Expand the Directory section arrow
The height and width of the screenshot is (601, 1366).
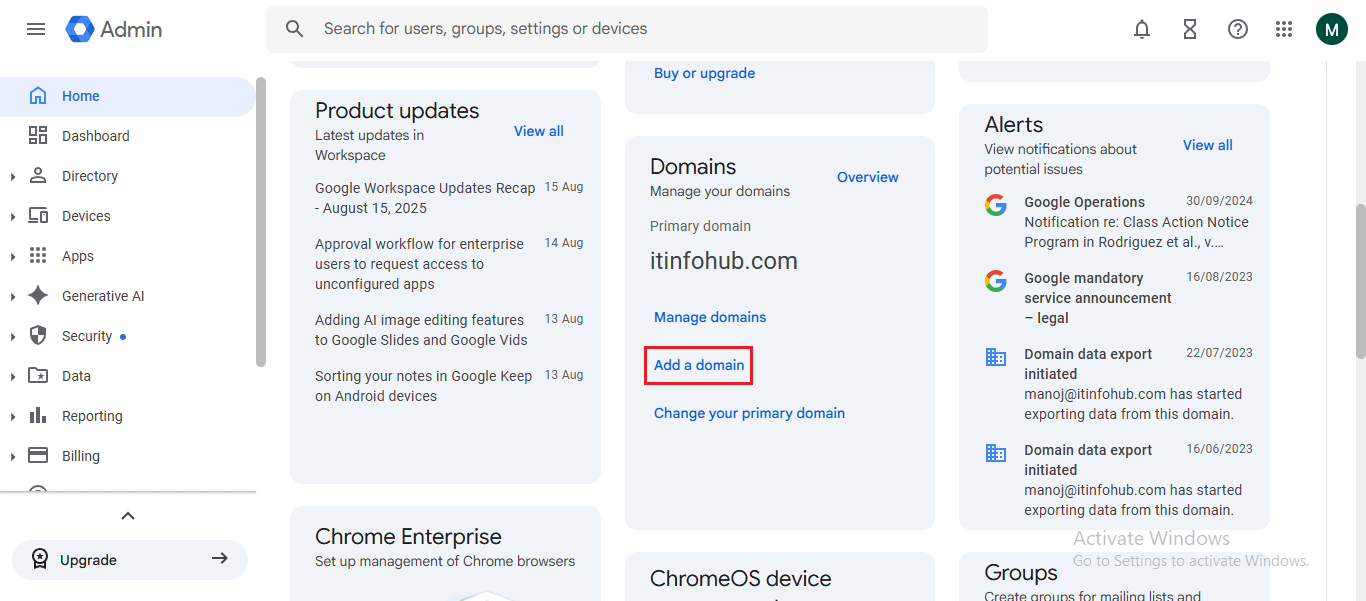(13, 177)
